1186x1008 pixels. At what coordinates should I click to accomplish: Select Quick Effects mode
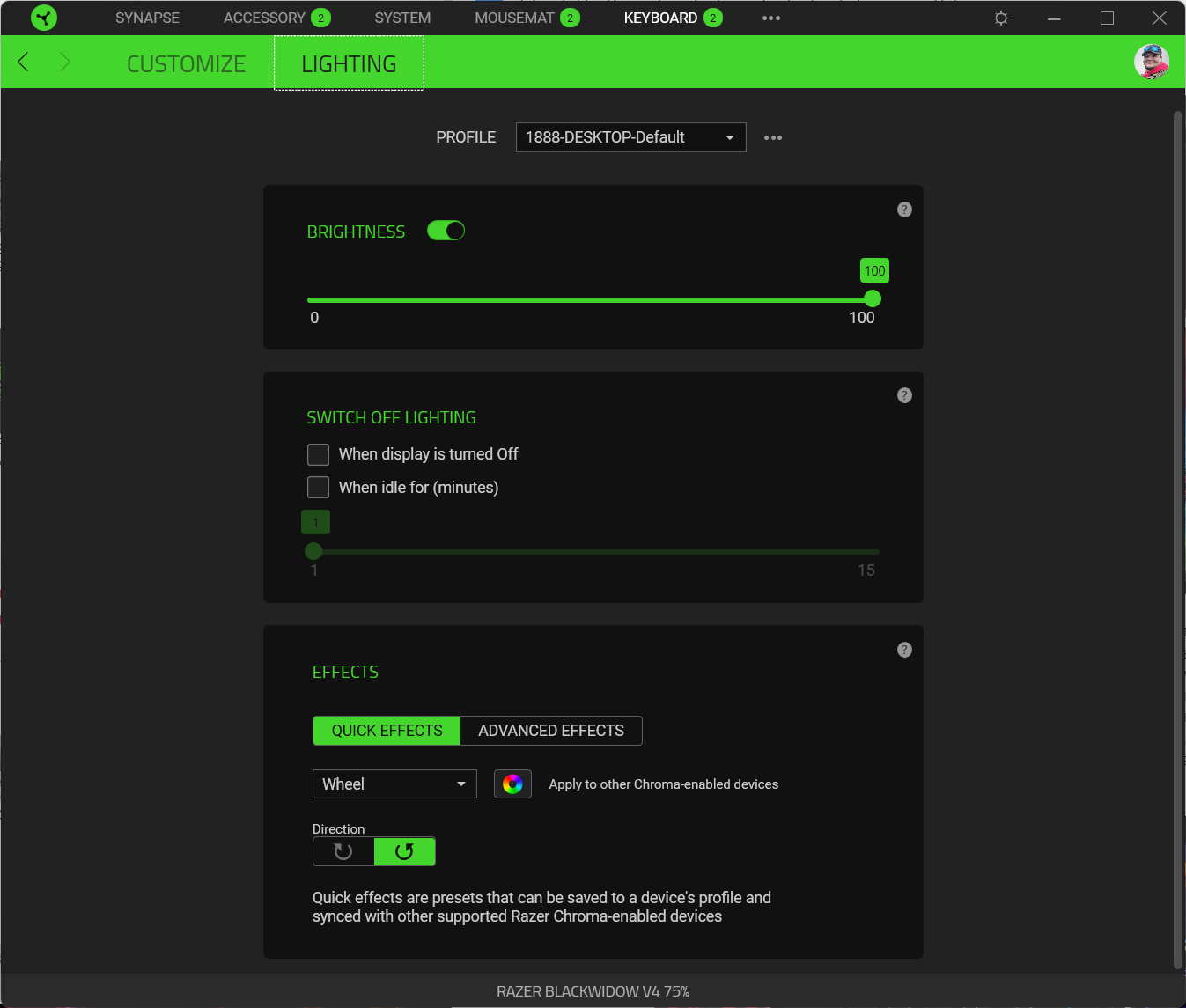point(387,731)
